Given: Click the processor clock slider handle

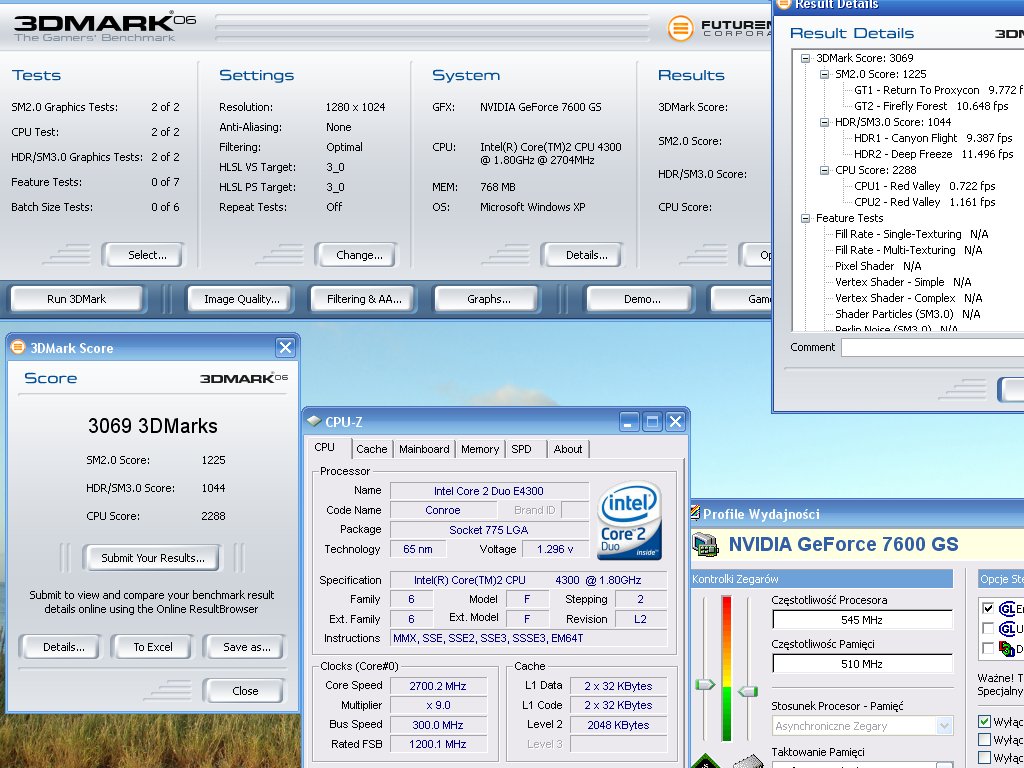Looking at the screenshot, I should [x=705, y=684].
